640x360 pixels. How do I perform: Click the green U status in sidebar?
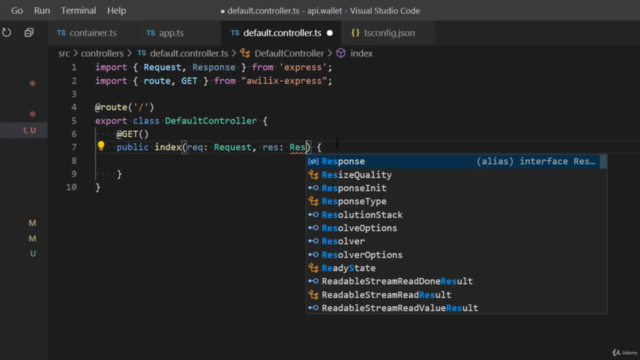[x=33, y=253]
